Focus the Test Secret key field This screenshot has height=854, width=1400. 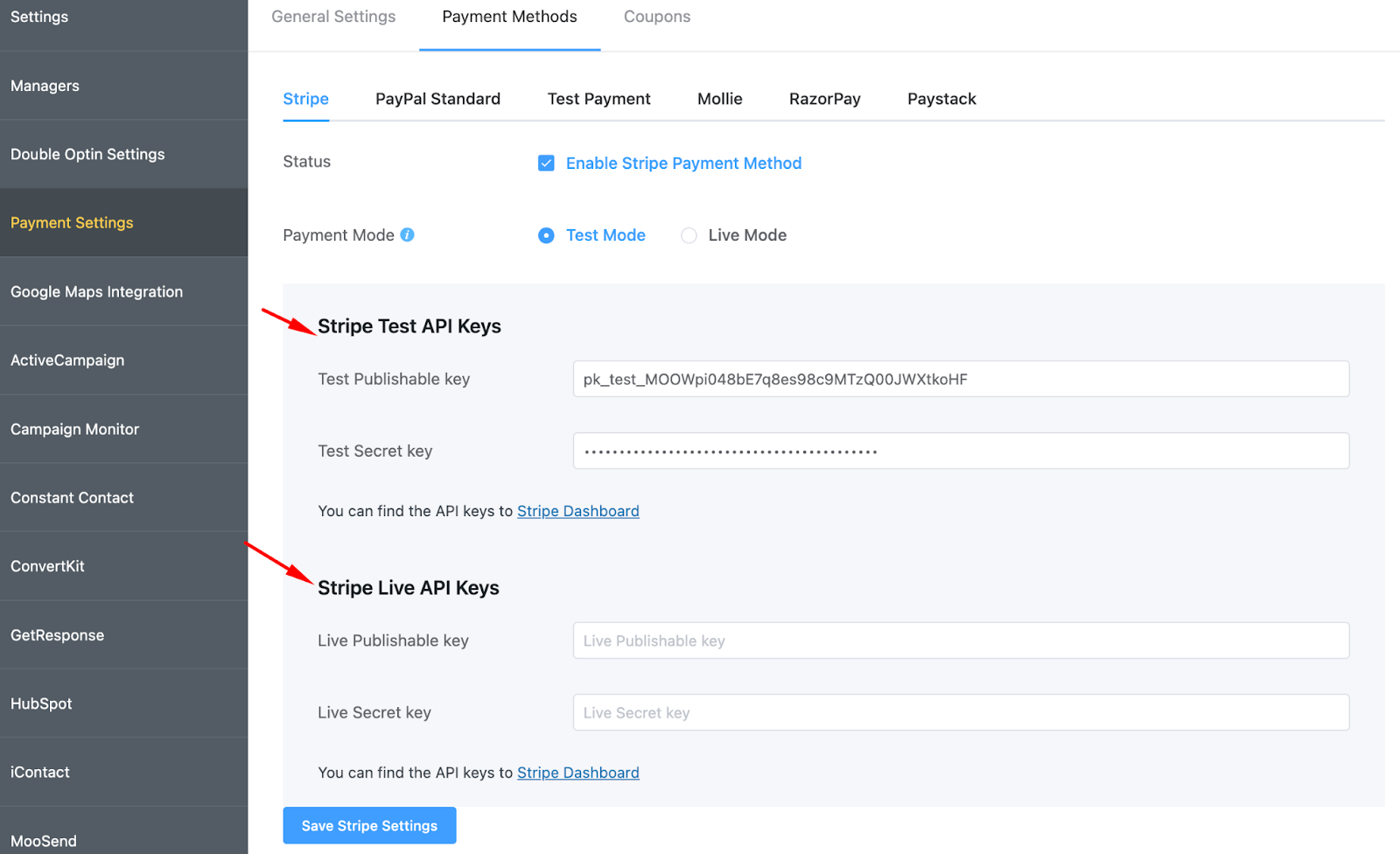pos(961,451)
